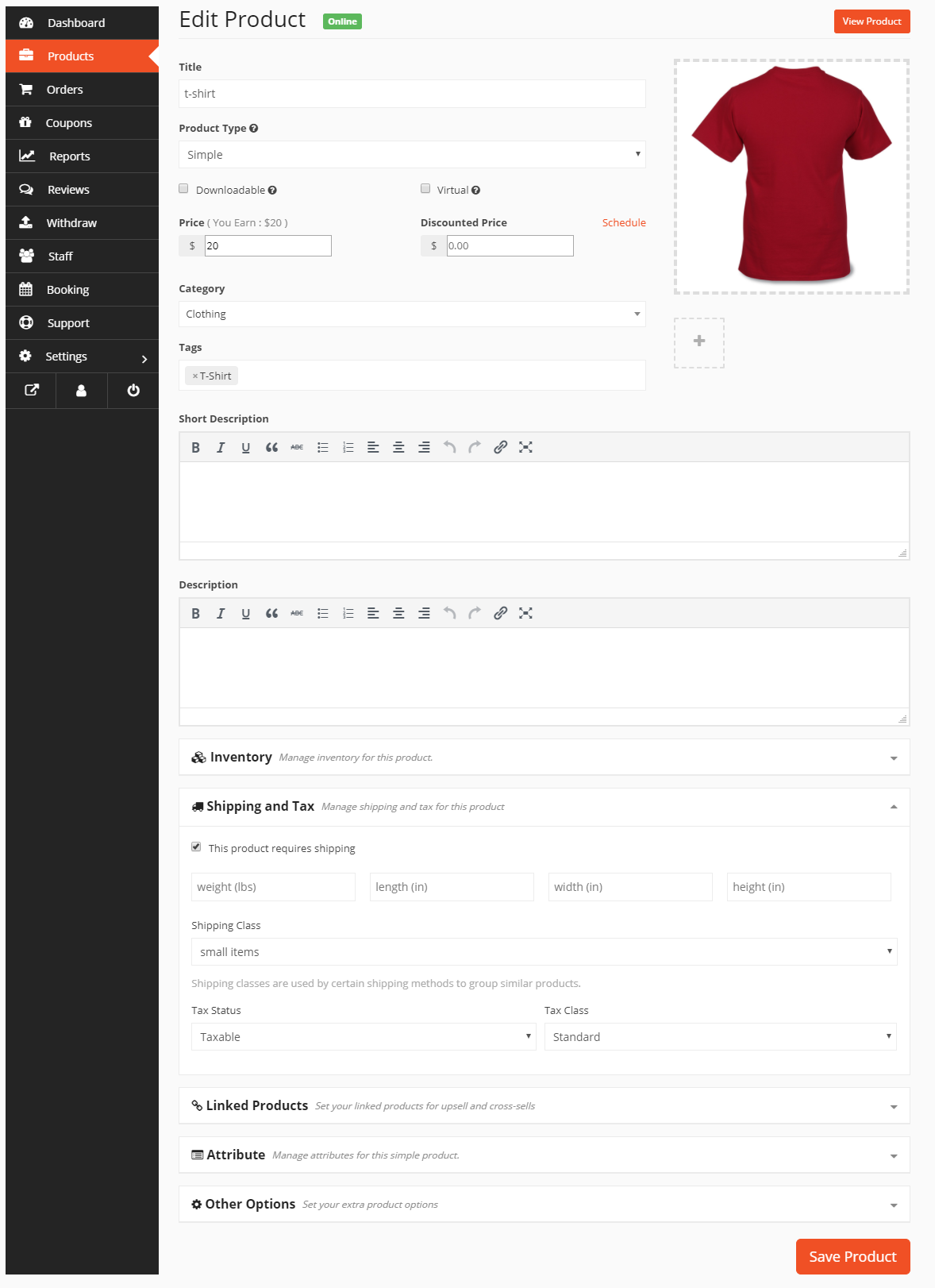Expand the Other Options section

pyautogui.click(x=544, y=1205)
